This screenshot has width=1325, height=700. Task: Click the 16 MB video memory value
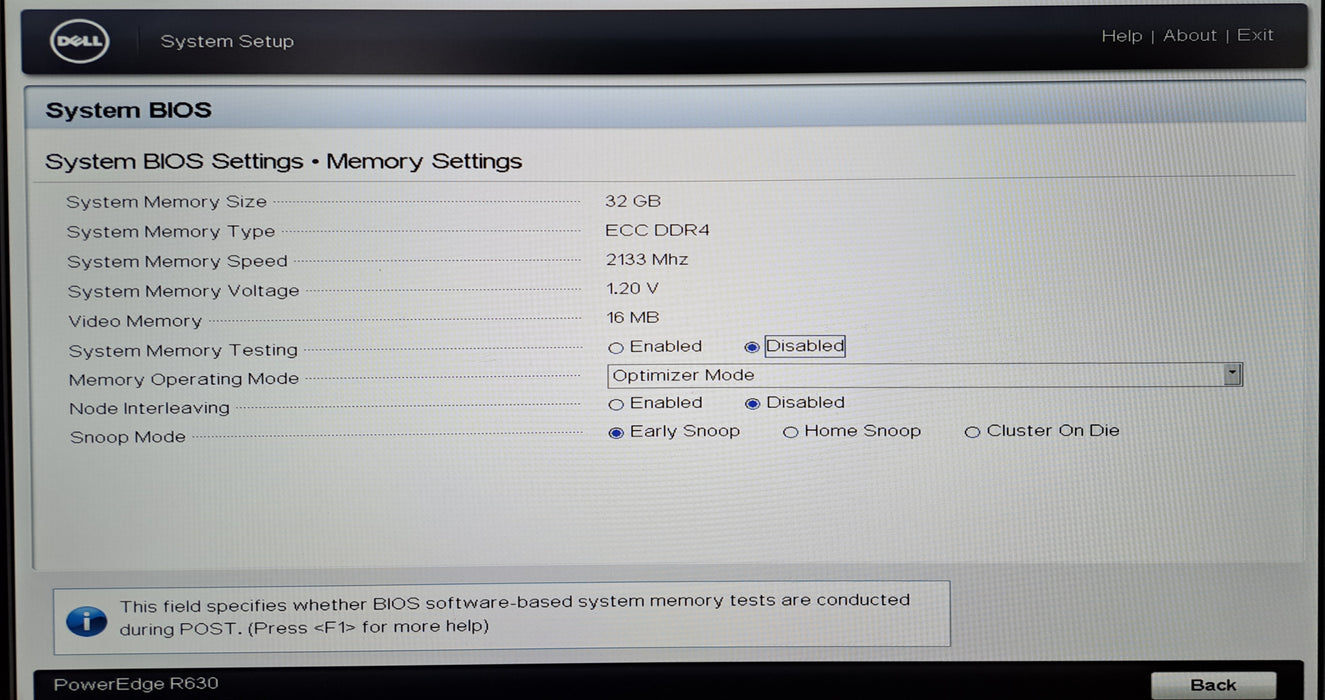tap(633, 317)
